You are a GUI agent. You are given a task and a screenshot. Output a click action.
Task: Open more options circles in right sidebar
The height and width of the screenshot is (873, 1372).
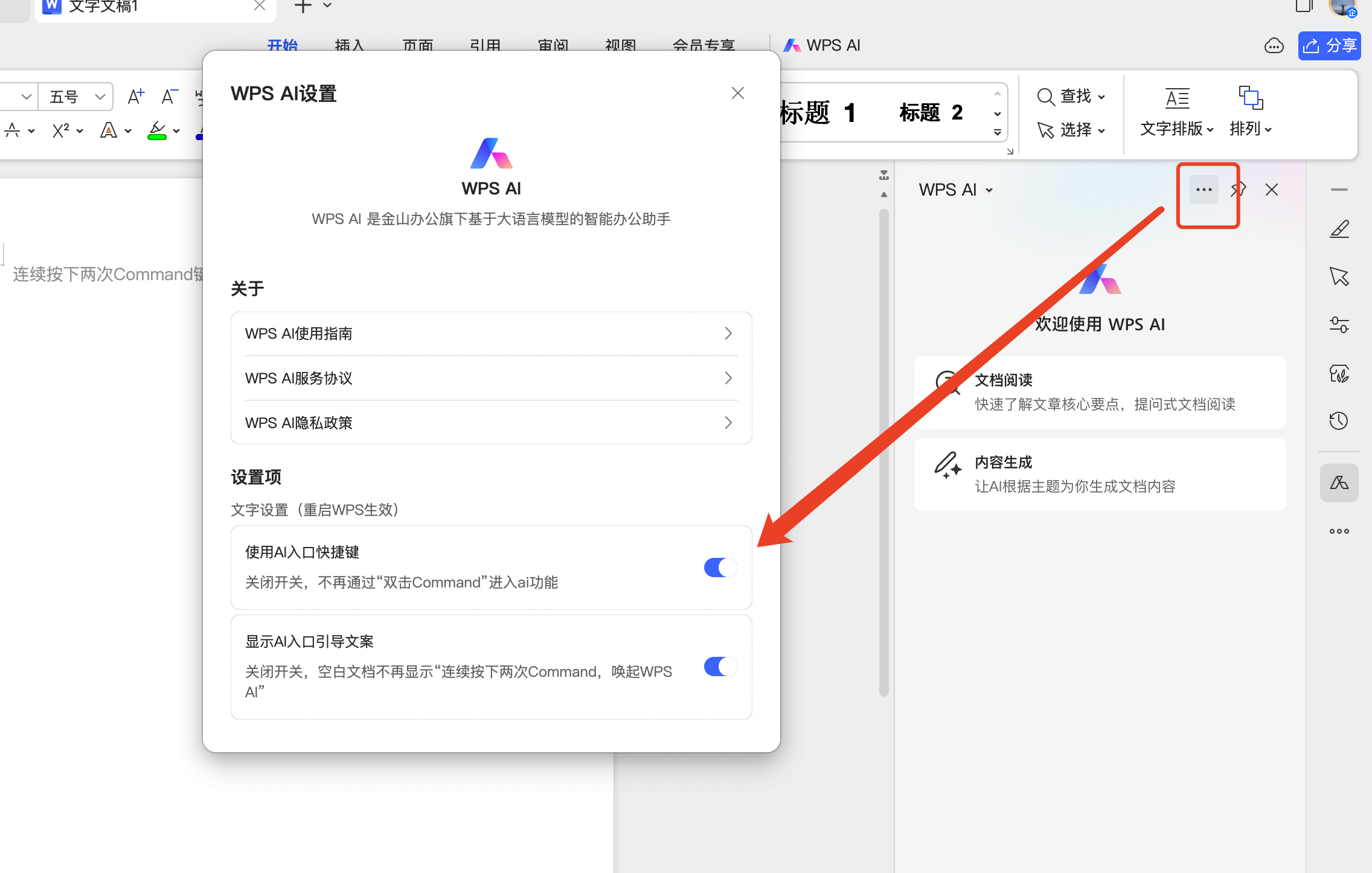(1339, 531)
